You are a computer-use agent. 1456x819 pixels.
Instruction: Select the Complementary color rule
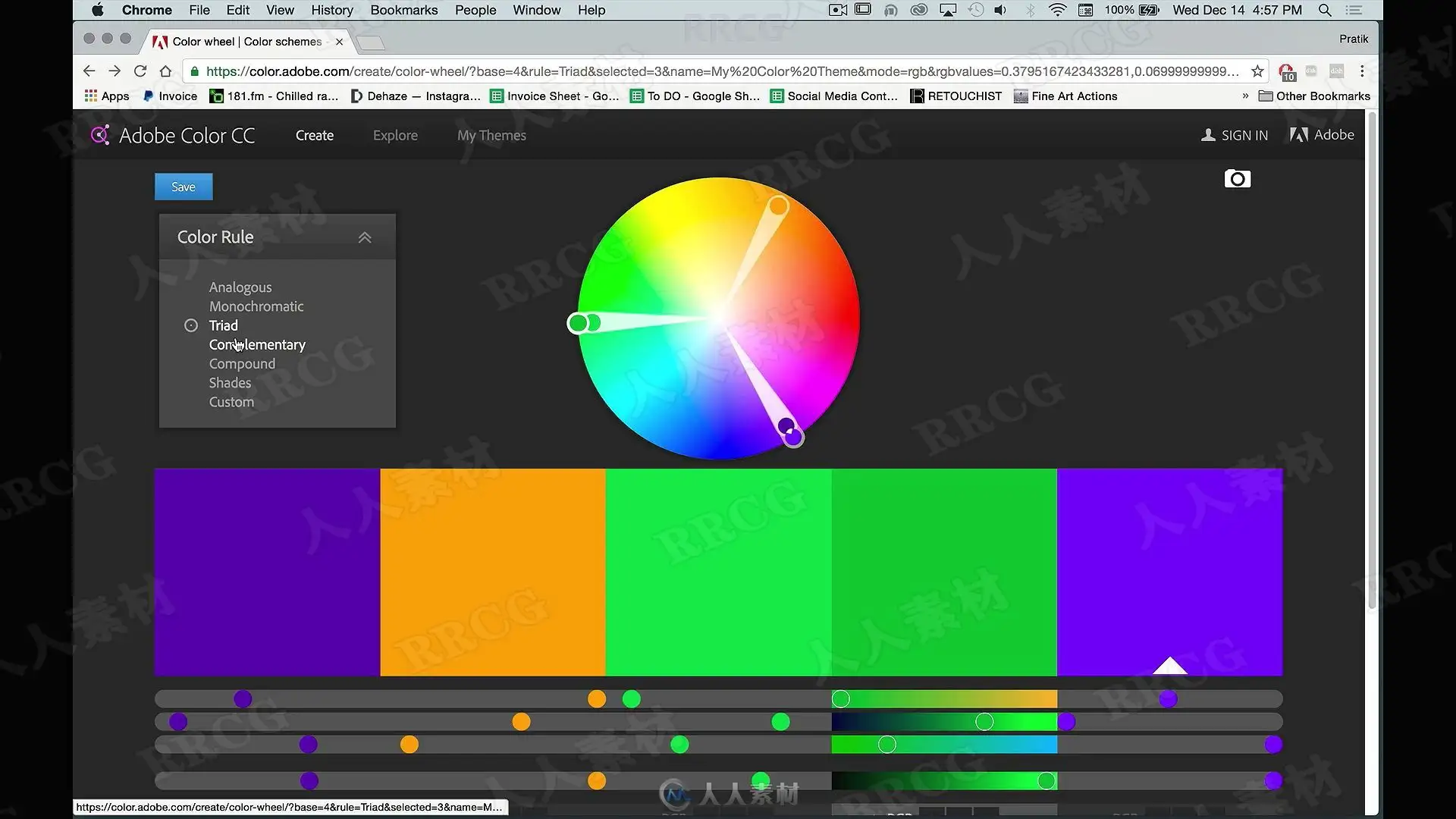(x=257, y=345)
